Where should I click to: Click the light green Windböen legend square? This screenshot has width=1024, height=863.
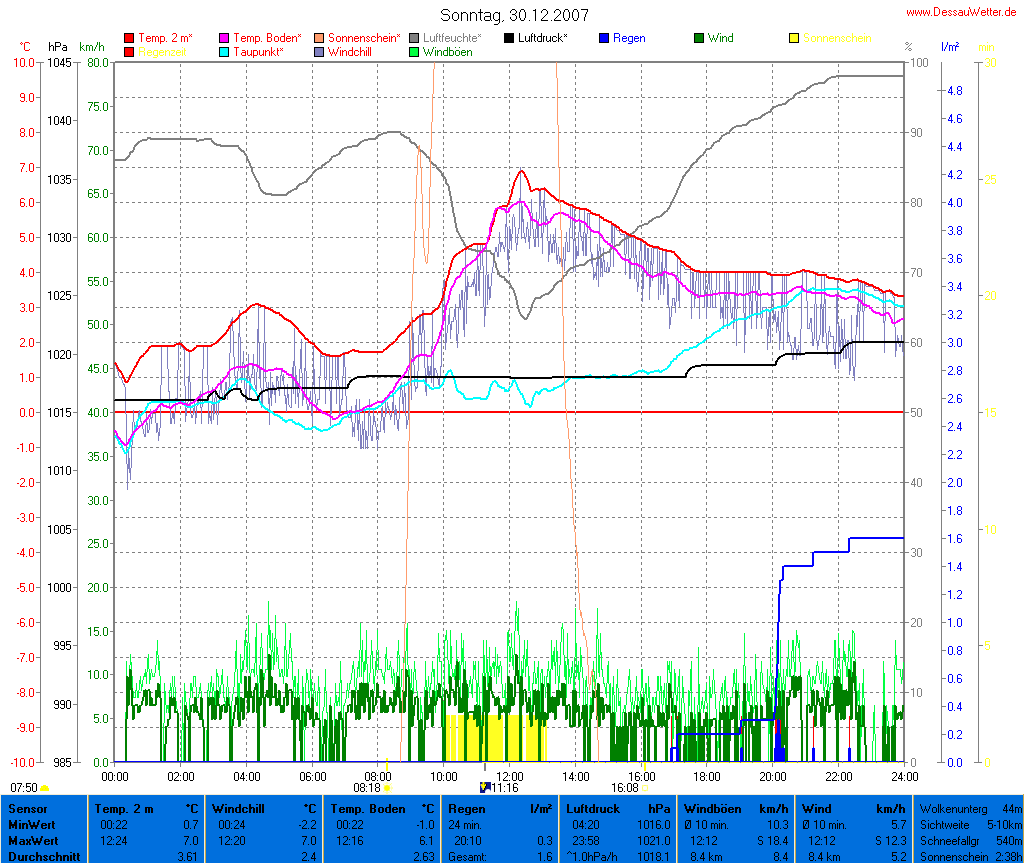[x=414, y=52]
